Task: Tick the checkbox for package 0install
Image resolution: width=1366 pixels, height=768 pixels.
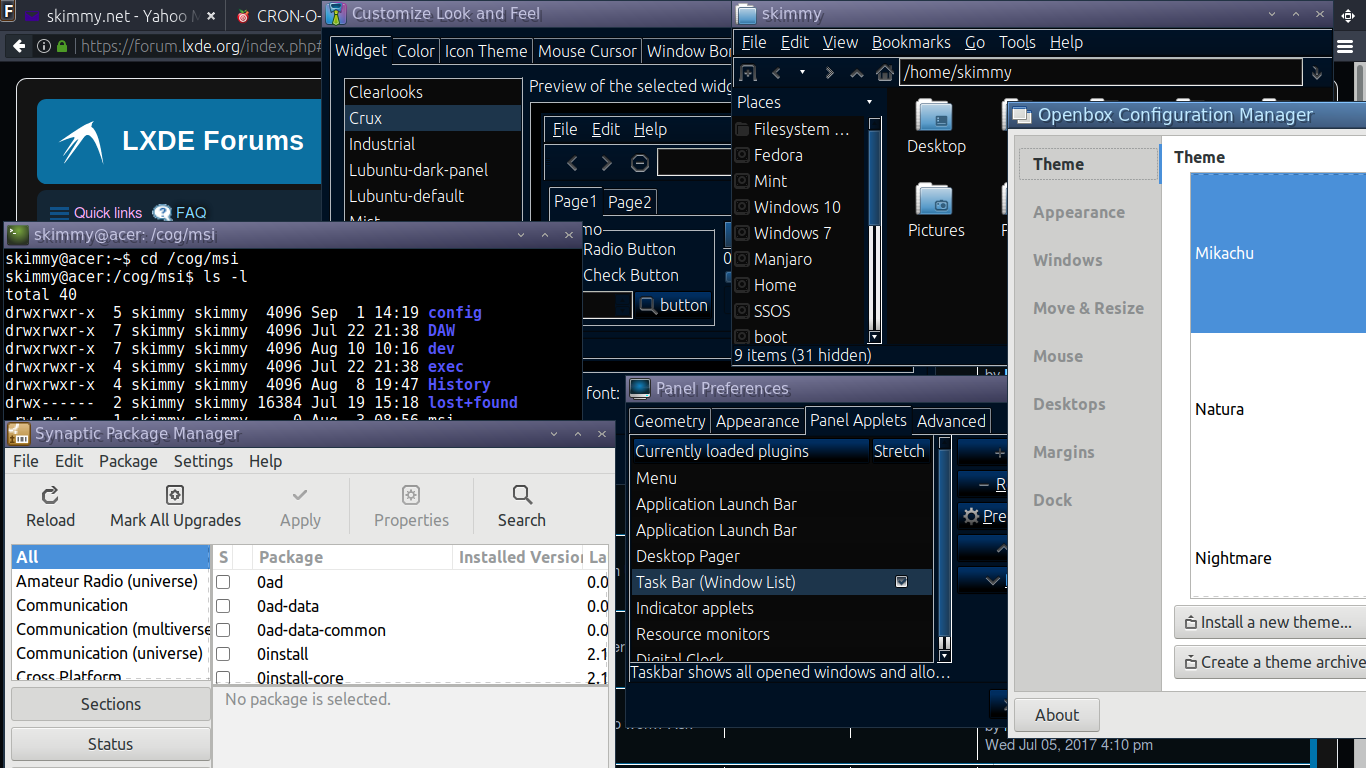Action: [224, 654]
